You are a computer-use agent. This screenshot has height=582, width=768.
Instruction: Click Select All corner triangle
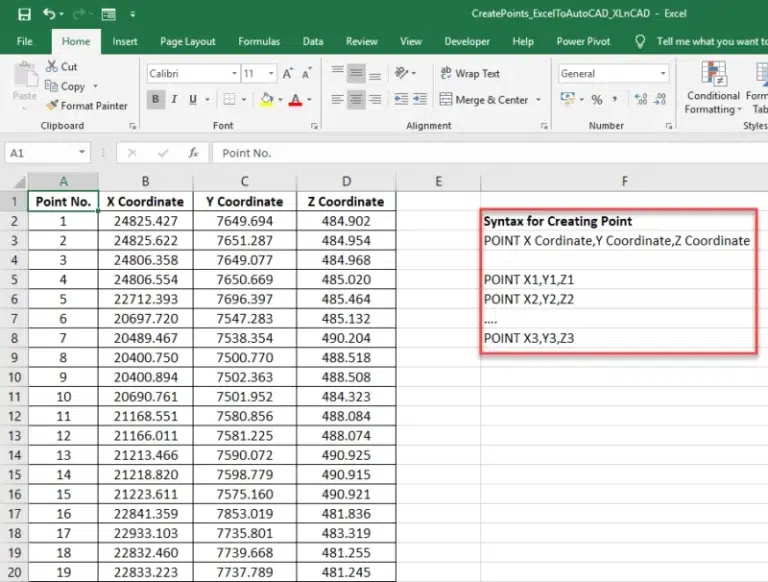point(19,182)
